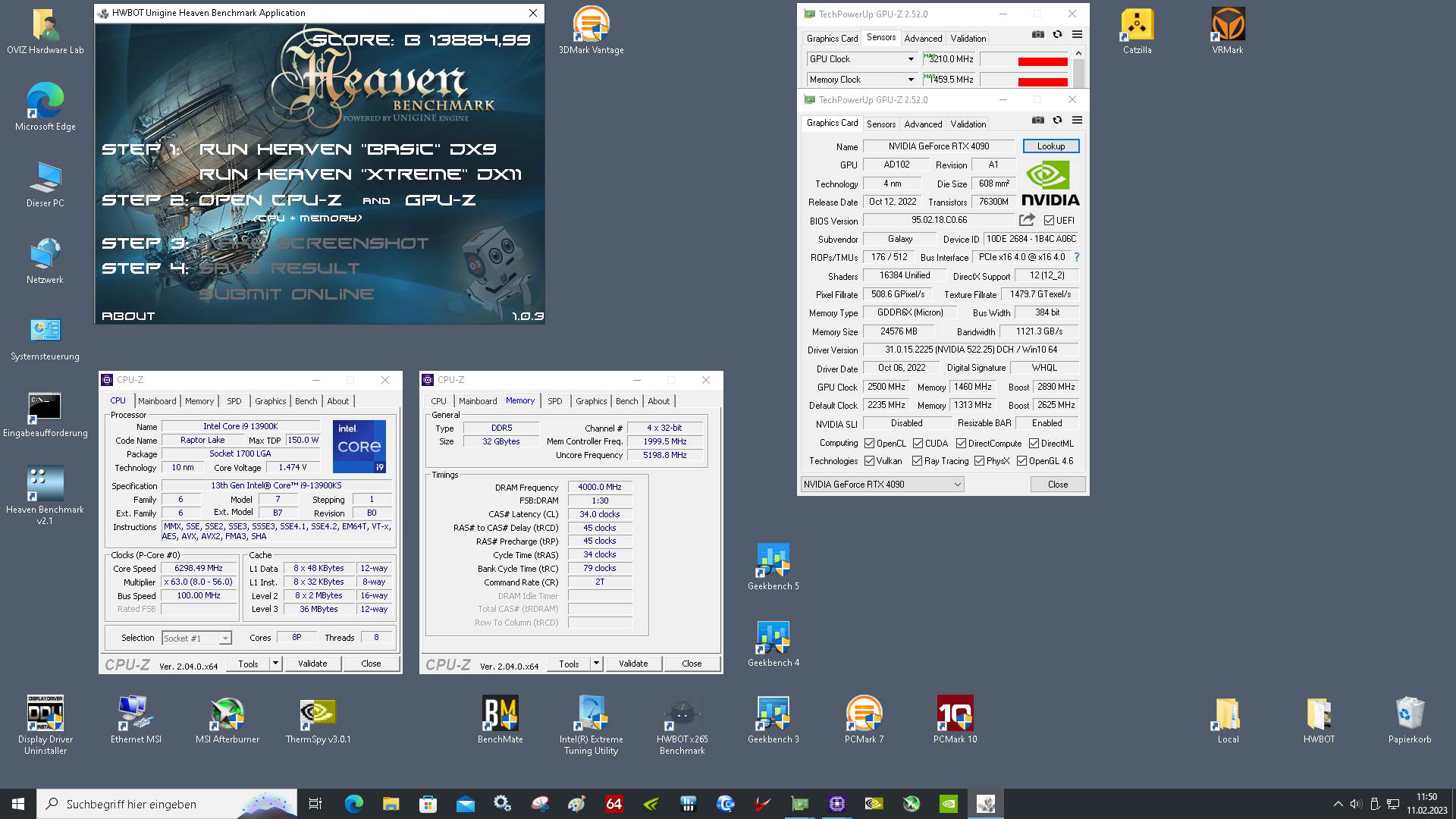This screenshot has height=819, width=1456.
Task: Open HWBOT folder on desktop
Action: [1319, 720]
